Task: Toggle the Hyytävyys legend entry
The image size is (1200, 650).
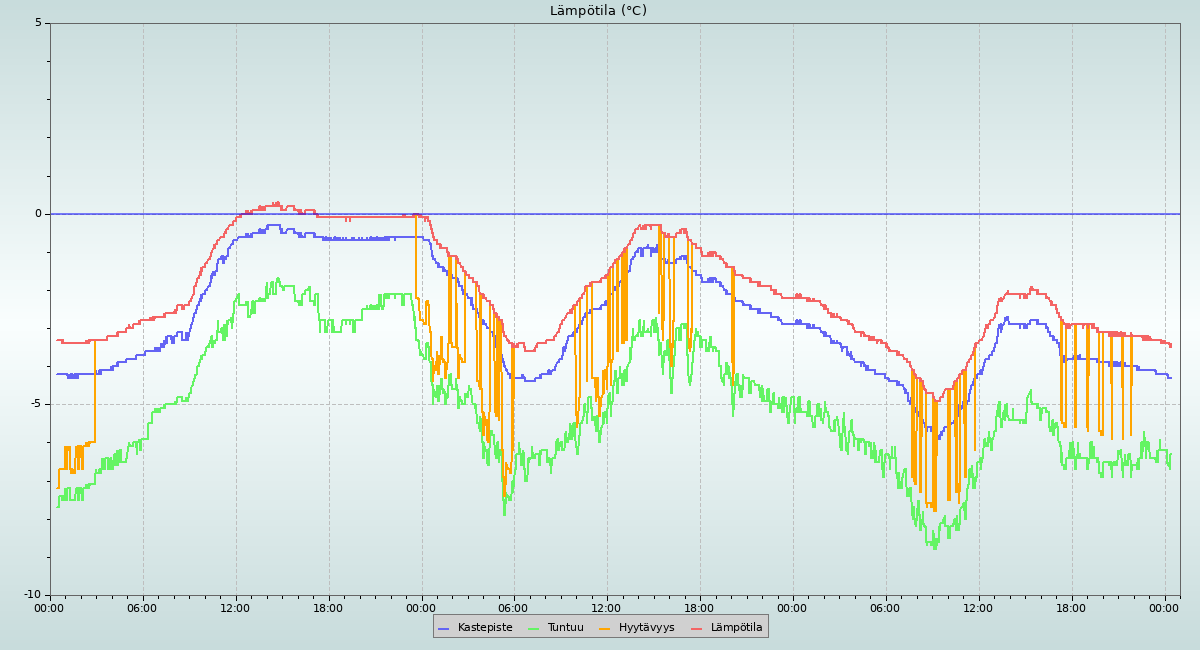Action: (x=646, y=627)
